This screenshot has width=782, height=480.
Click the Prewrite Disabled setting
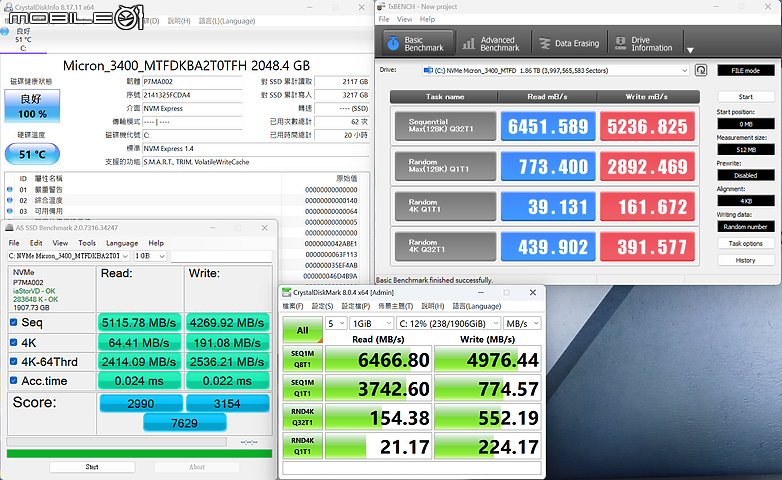746,175
